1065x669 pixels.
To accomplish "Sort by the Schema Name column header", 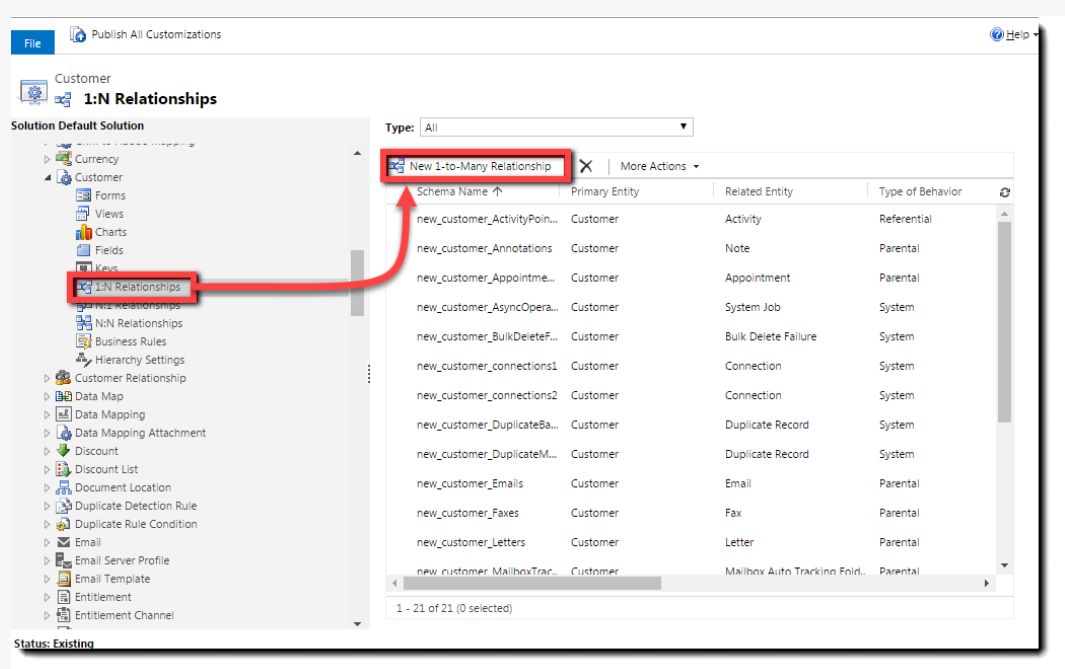I will tap(459, 192).
